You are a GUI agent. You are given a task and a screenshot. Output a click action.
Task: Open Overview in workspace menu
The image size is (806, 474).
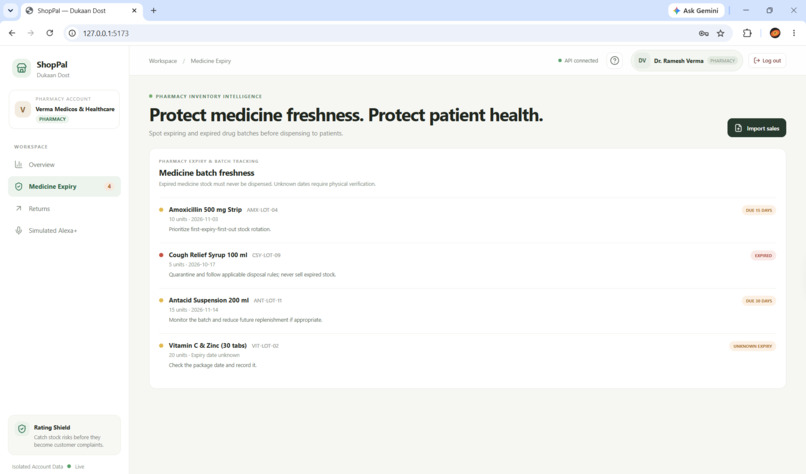tap(64, 165)
